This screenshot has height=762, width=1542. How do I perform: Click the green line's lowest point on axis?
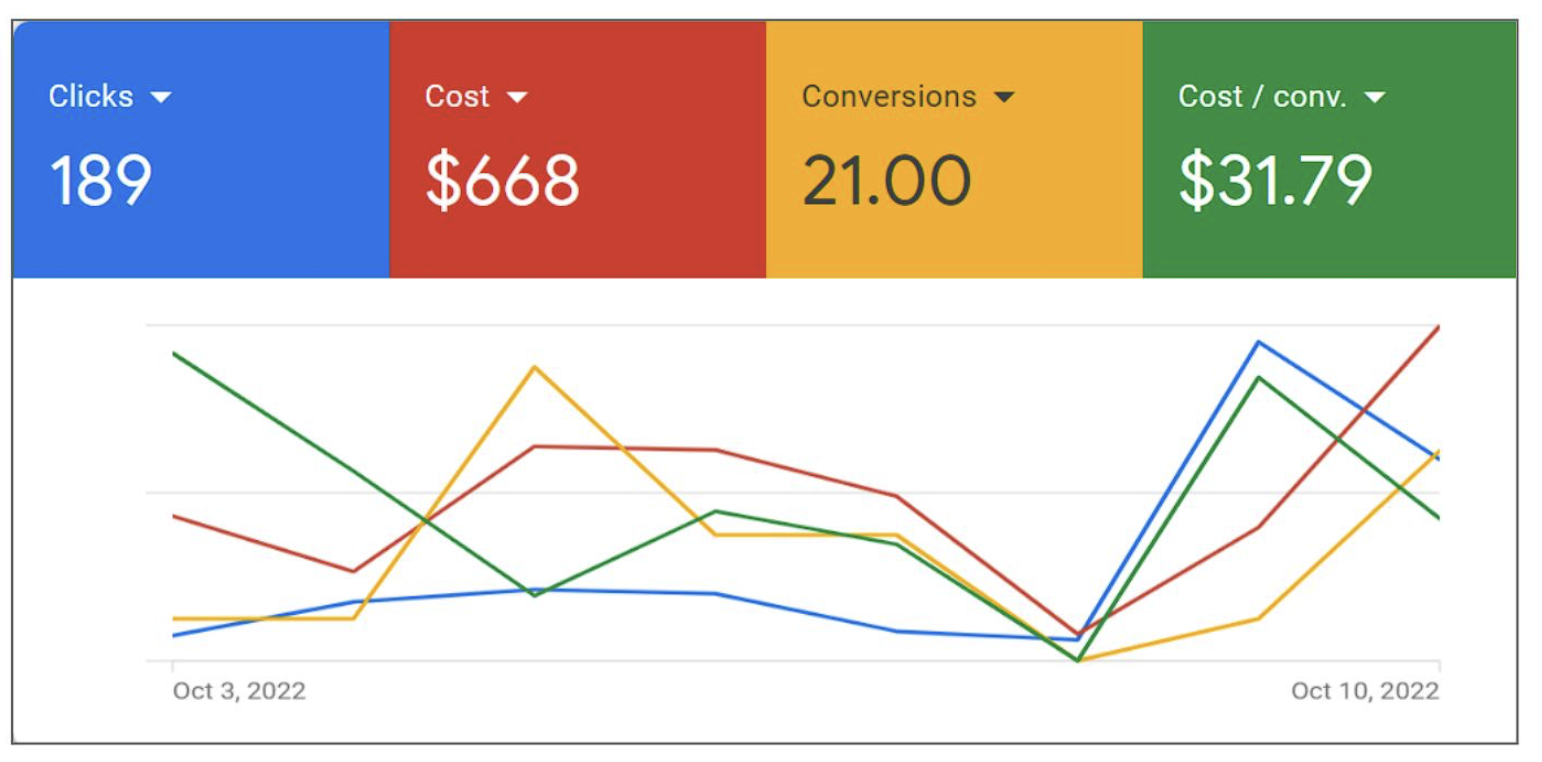tap(1077, 660)
